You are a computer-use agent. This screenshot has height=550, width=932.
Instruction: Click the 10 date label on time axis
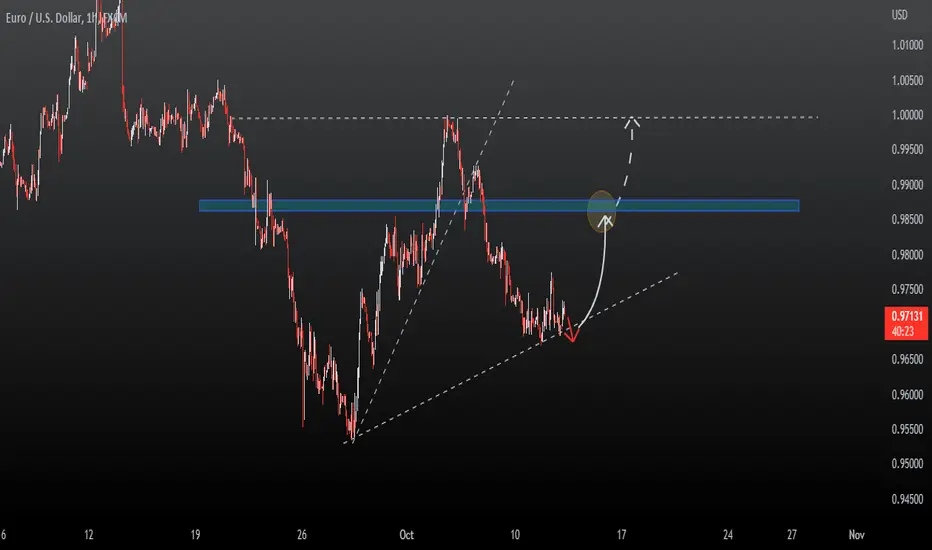click(515, 535)
